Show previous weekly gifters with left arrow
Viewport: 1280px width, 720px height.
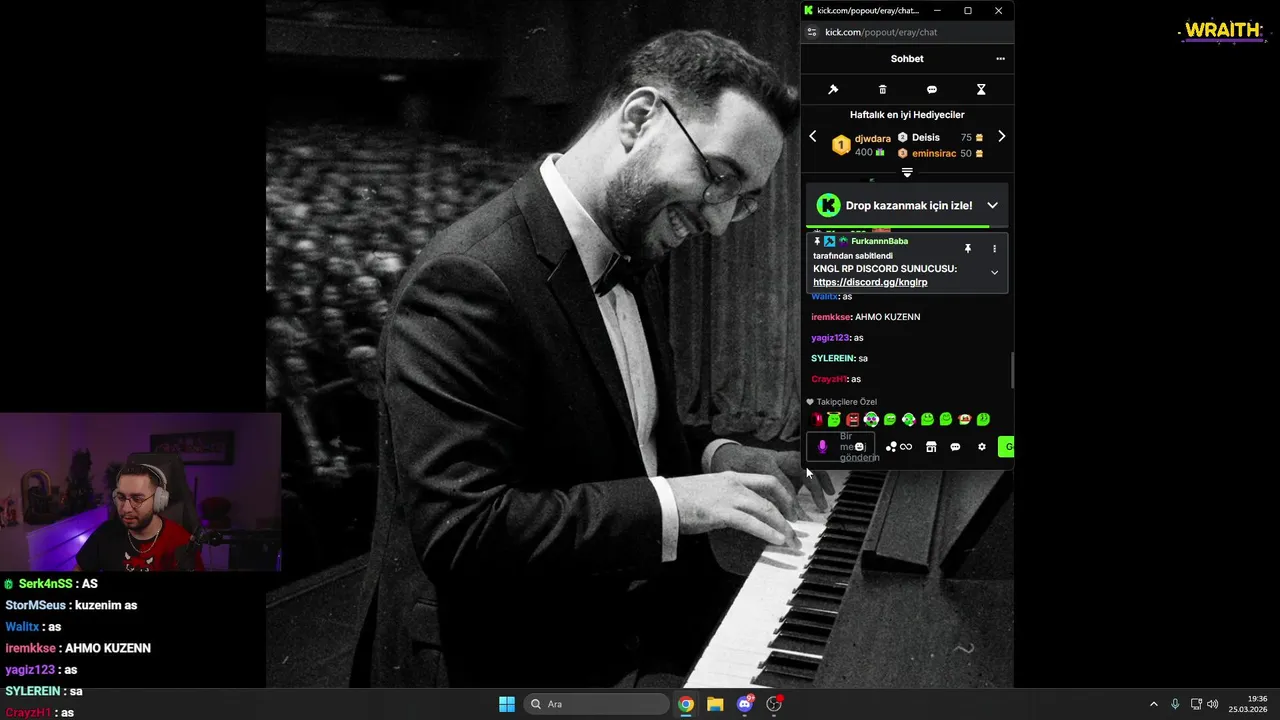[812, 137]
